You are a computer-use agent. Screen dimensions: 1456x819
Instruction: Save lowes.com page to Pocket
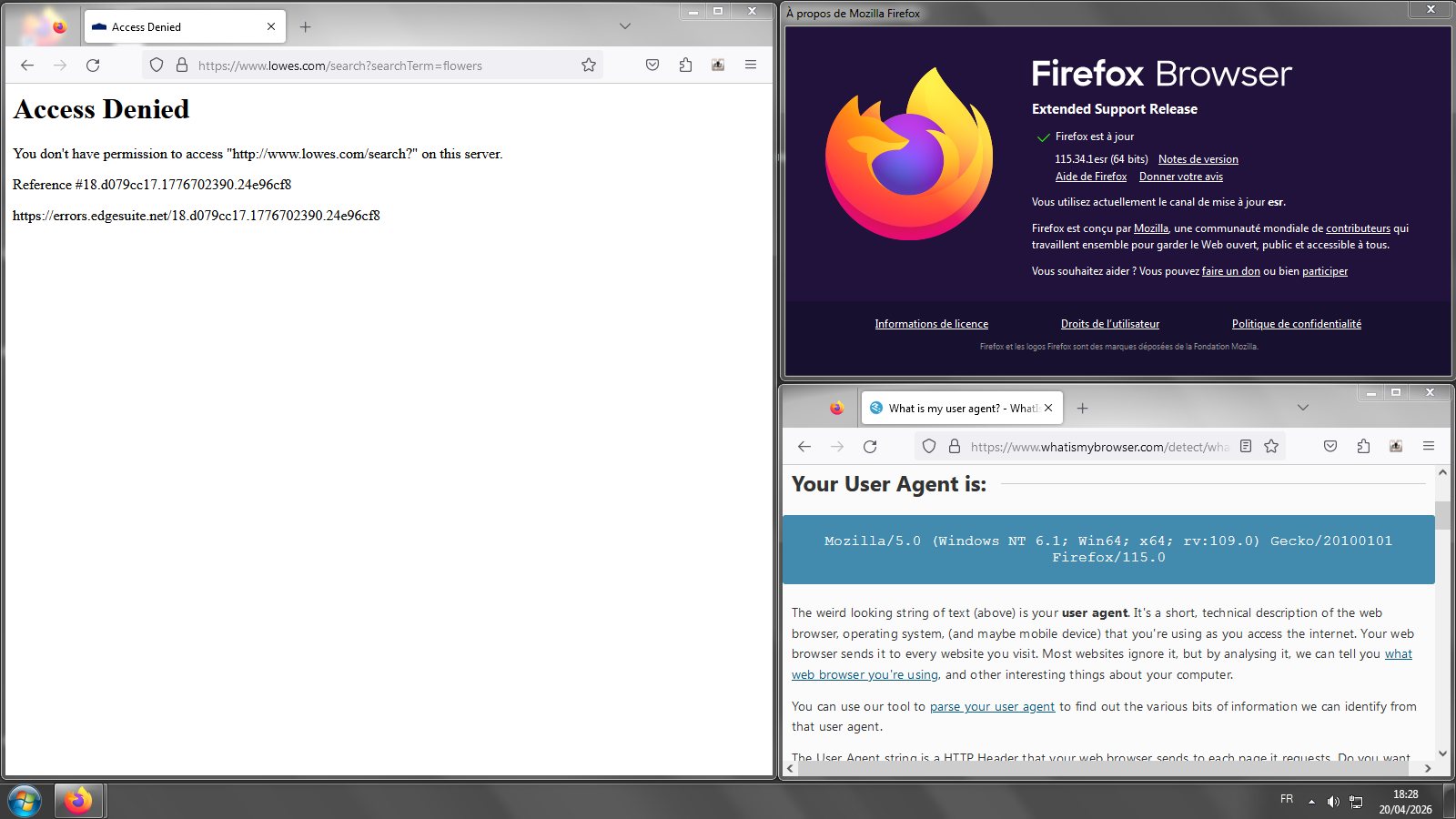coord(652,66)
